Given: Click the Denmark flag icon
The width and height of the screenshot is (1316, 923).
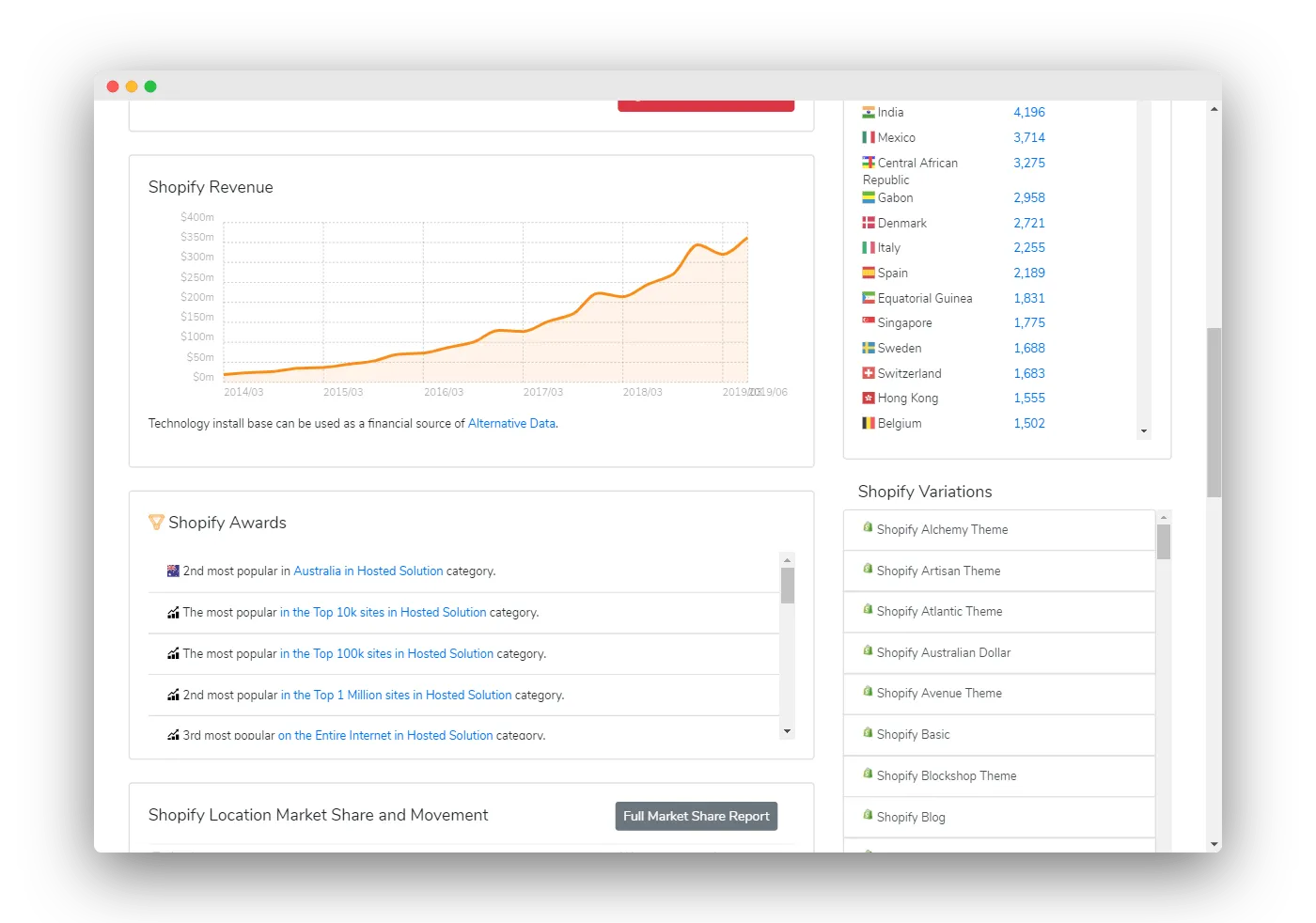Looking at the screenshot, I should (x=869, y=223).
